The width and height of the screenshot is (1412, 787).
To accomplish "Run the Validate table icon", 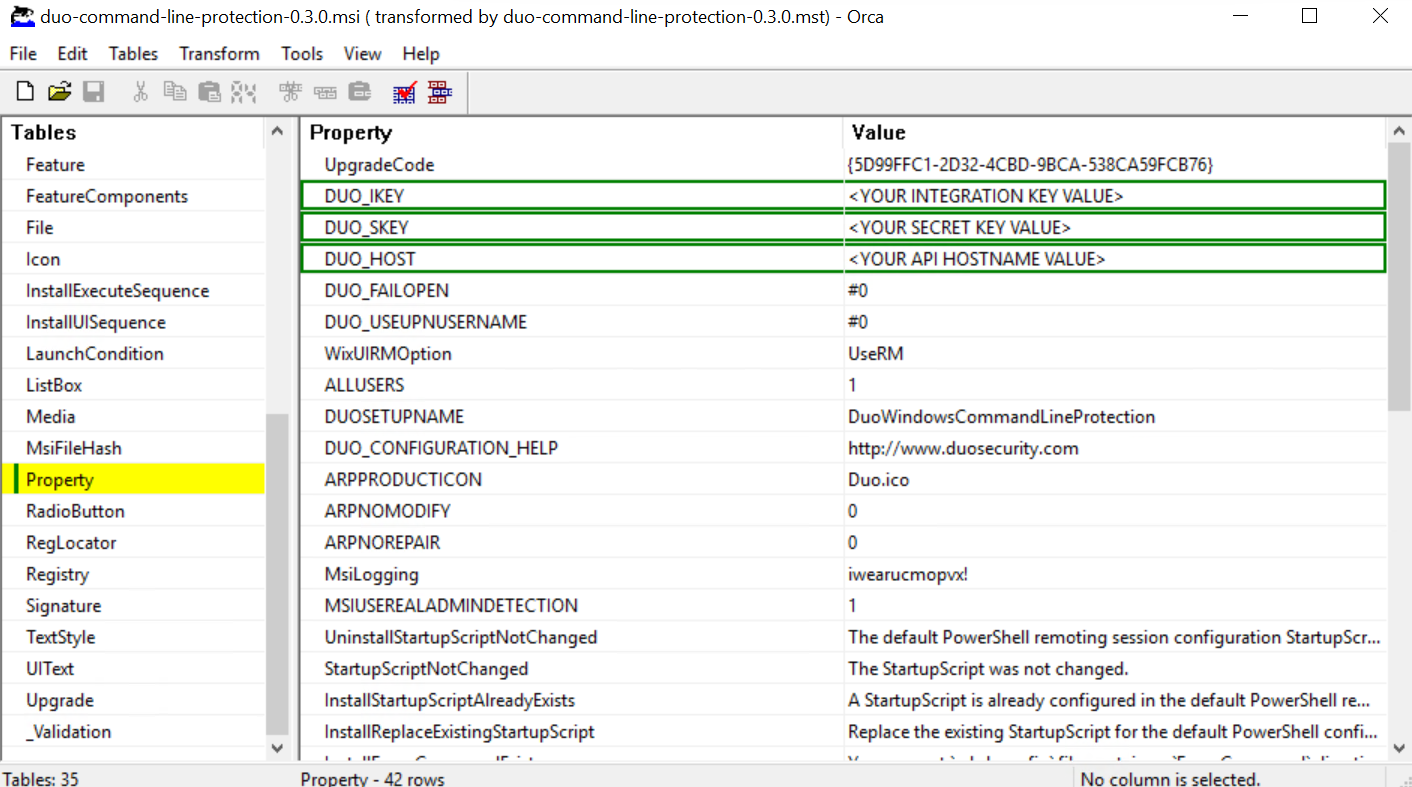I will (x=404, y=92).
